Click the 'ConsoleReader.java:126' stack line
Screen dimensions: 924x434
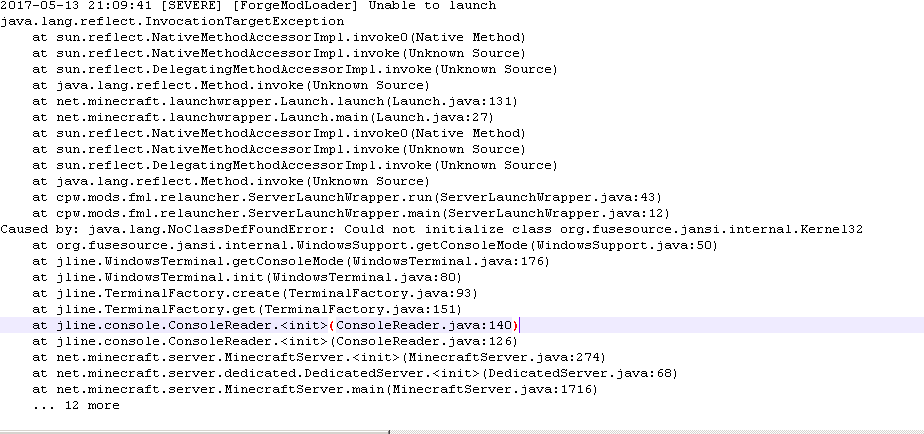coord(275,341)
